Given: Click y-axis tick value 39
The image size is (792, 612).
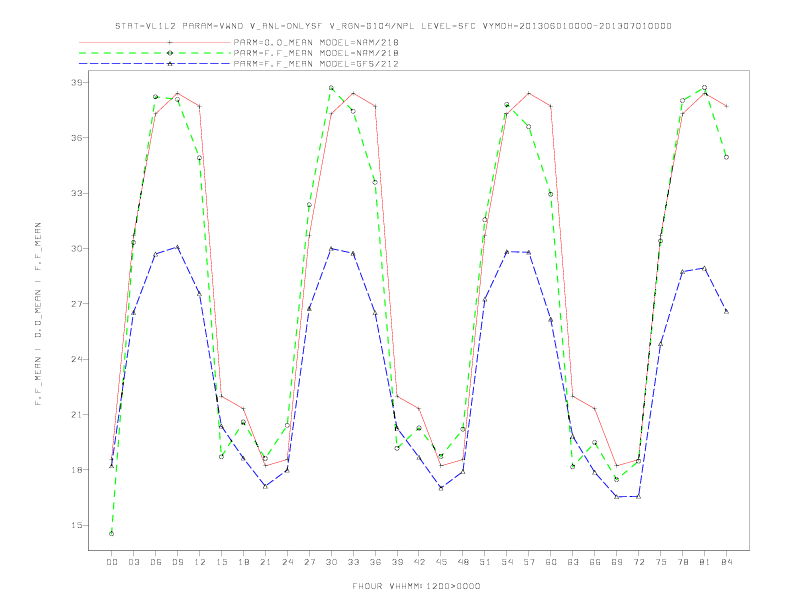Looking at the screenshot, I should click(x=77, y=82).
